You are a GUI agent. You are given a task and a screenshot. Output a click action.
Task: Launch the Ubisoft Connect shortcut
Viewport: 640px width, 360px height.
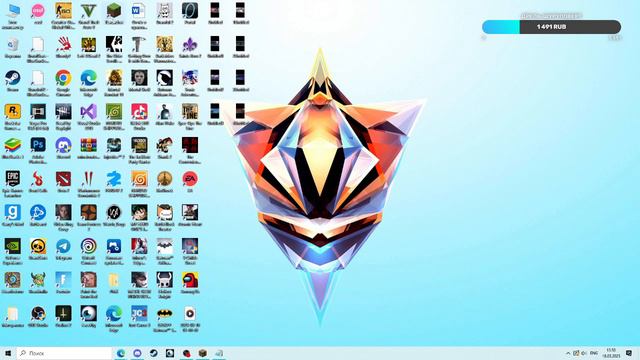89,246
